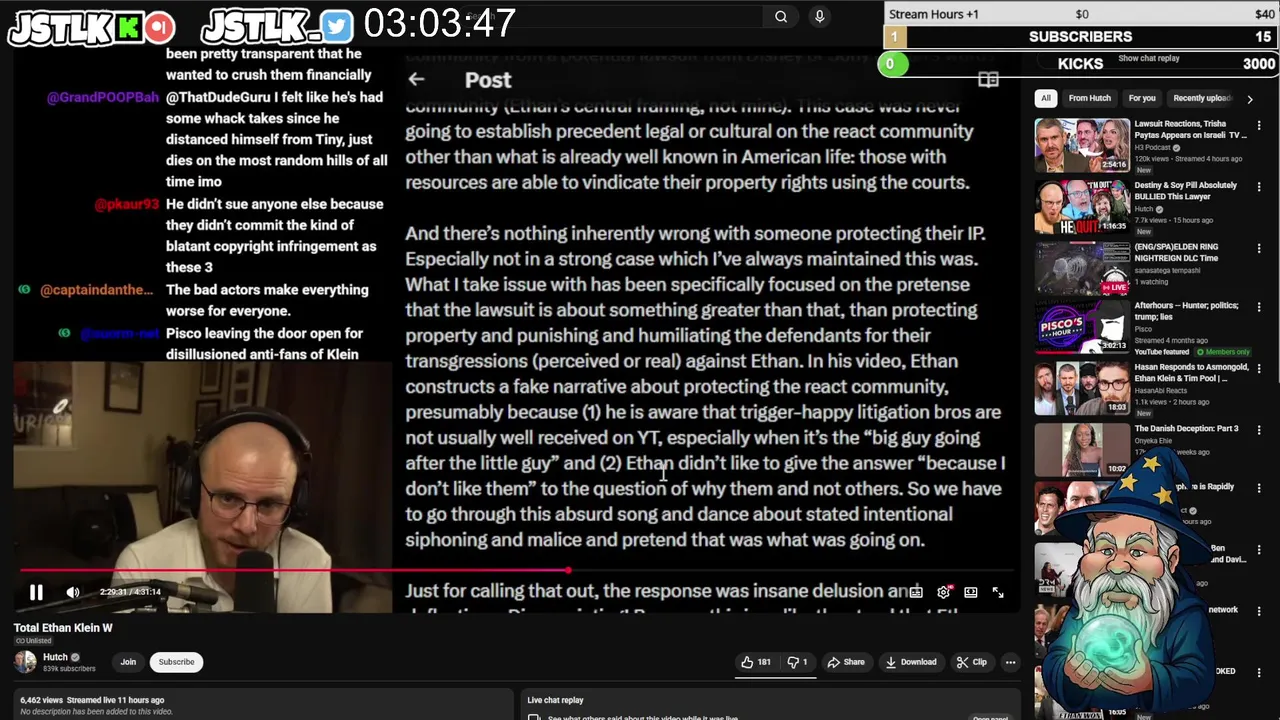Open The Danish Deception: Part 3 title
This screenshot has height=720, width=1280.
coord(1186,428)
